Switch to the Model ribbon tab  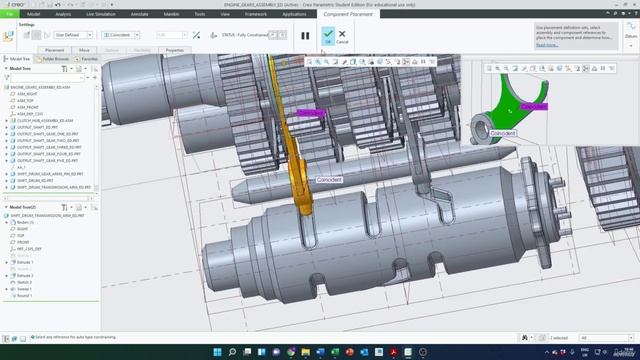(x=33, y=14)
